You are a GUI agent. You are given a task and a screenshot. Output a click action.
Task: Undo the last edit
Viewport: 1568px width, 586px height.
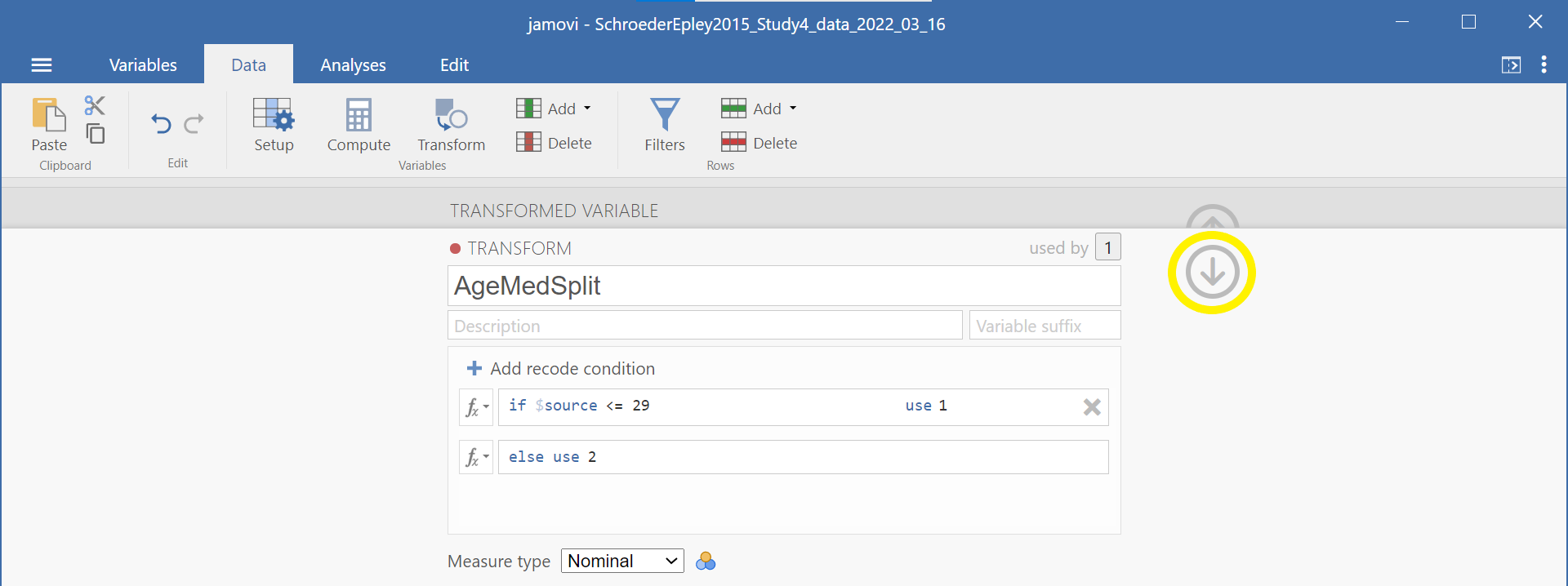(161, 124)
